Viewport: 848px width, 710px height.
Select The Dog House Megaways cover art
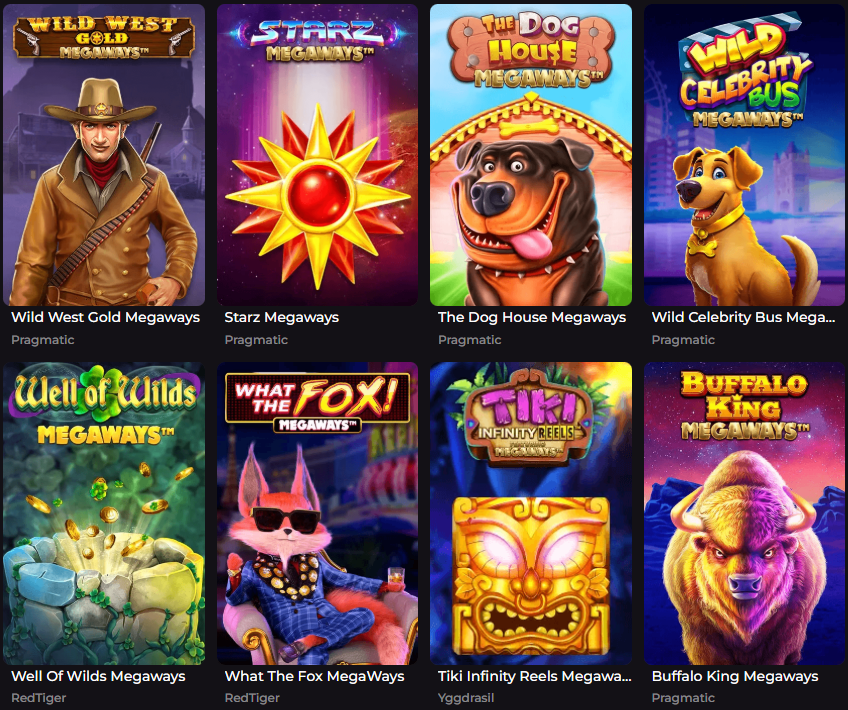(x=531, y=155)
